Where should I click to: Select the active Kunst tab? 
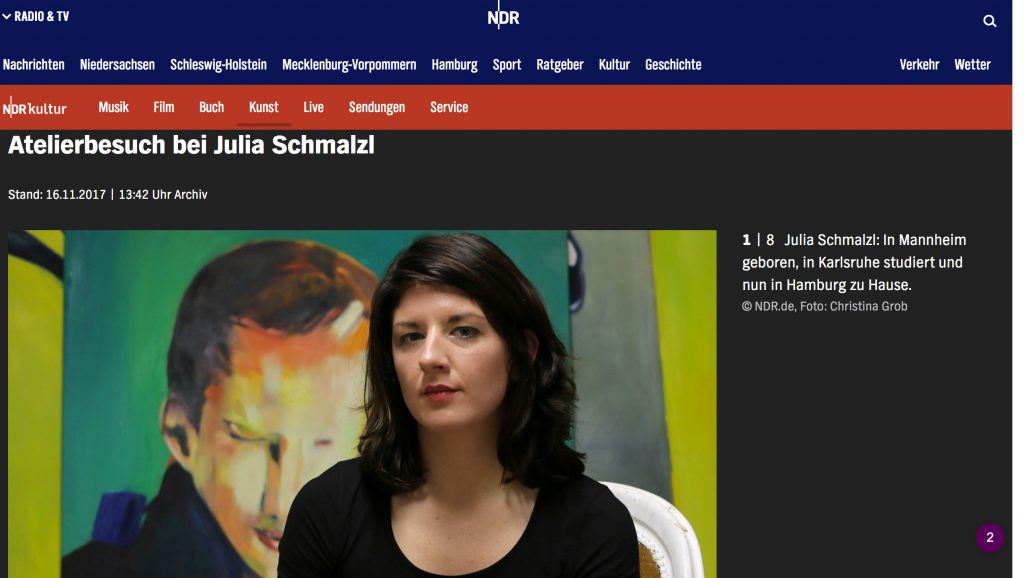[x=264, y=107]
